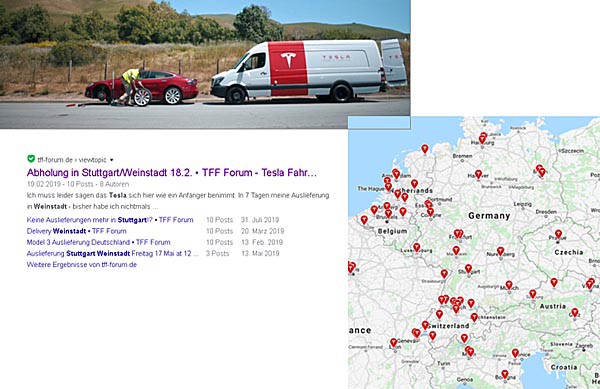Open Keine Auslieferungen mehr in Stuttgart link

[x=110, y=220]
